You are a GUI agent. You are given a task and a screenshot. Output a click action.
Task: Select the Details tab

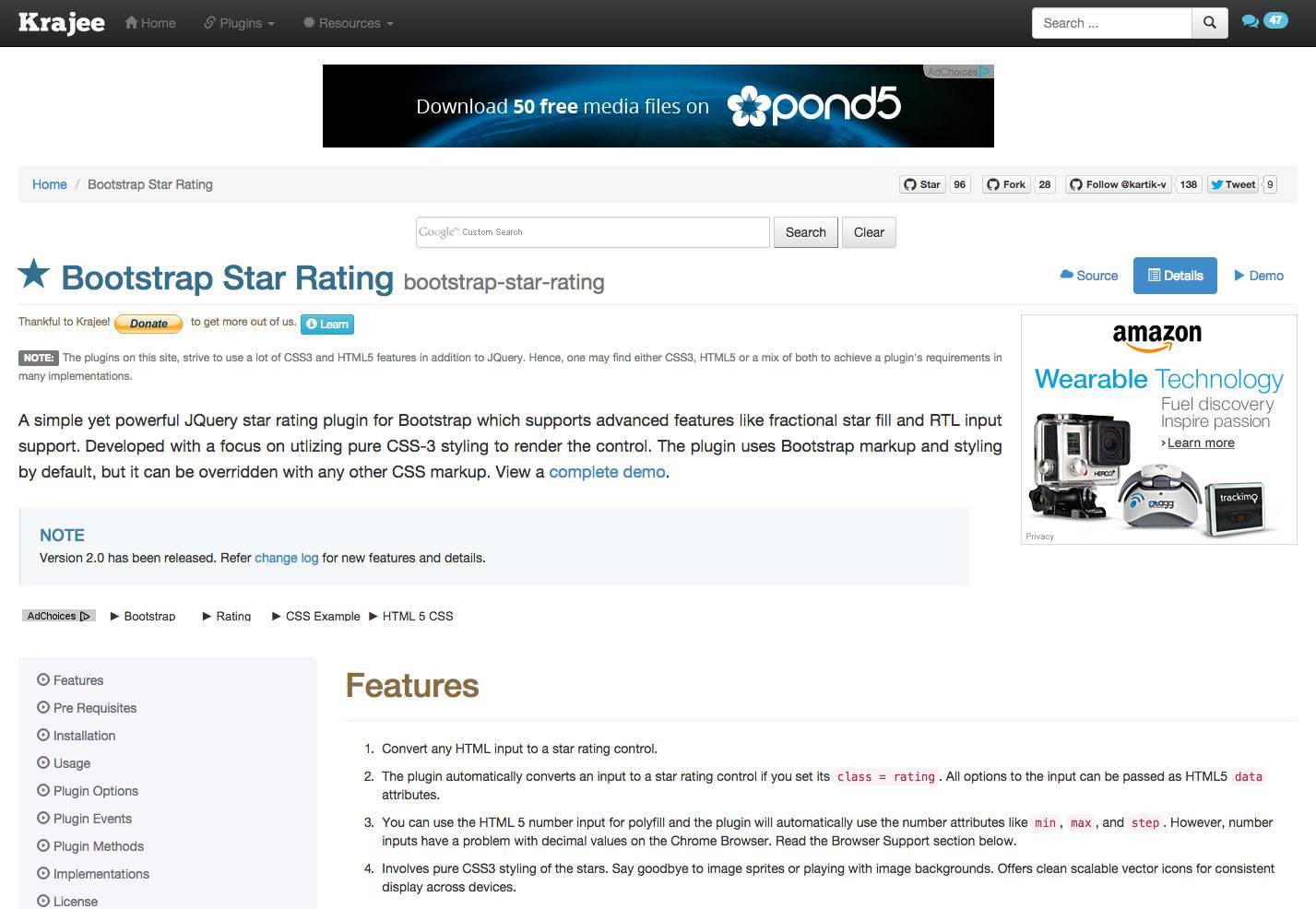coord(1175,276)
